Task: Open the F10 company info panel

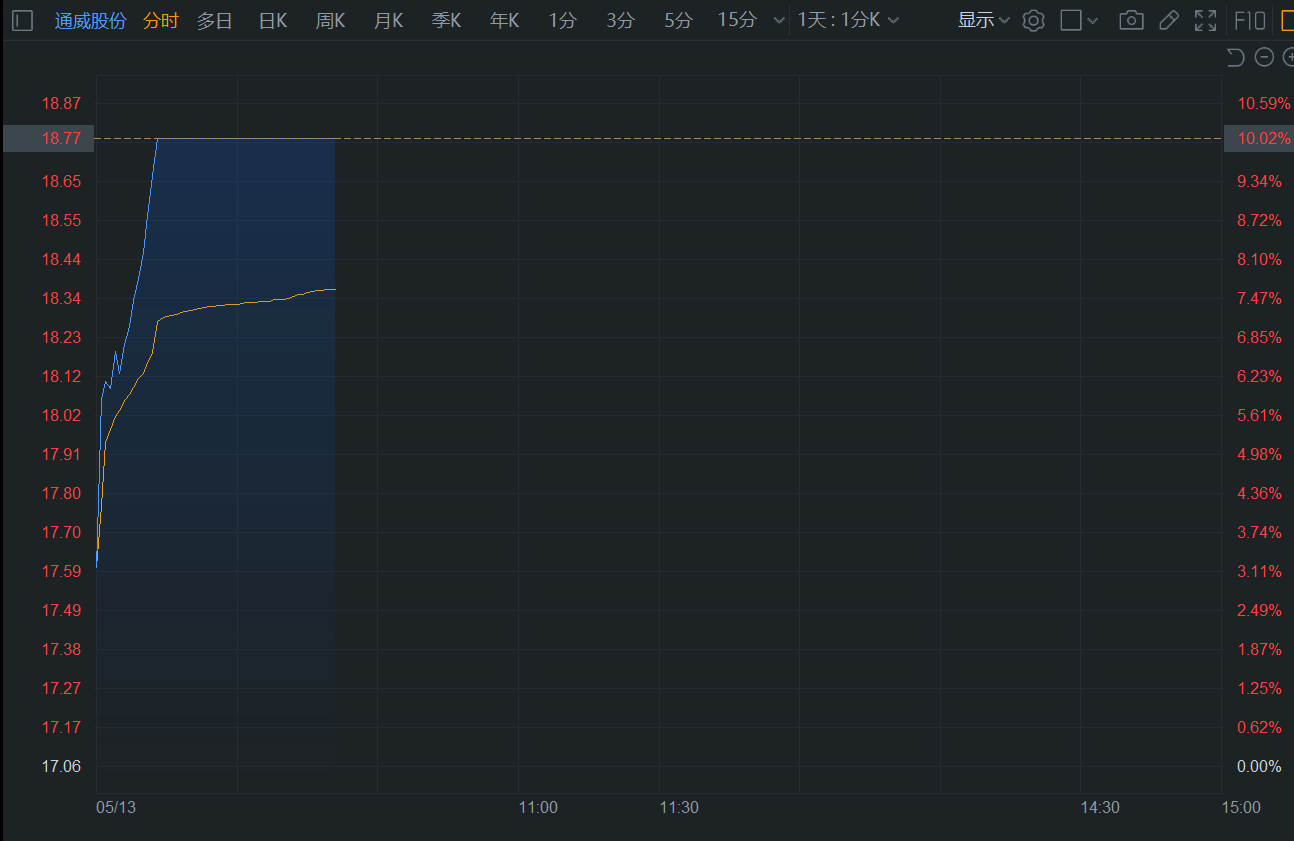Action: (x=1250, y=20)
